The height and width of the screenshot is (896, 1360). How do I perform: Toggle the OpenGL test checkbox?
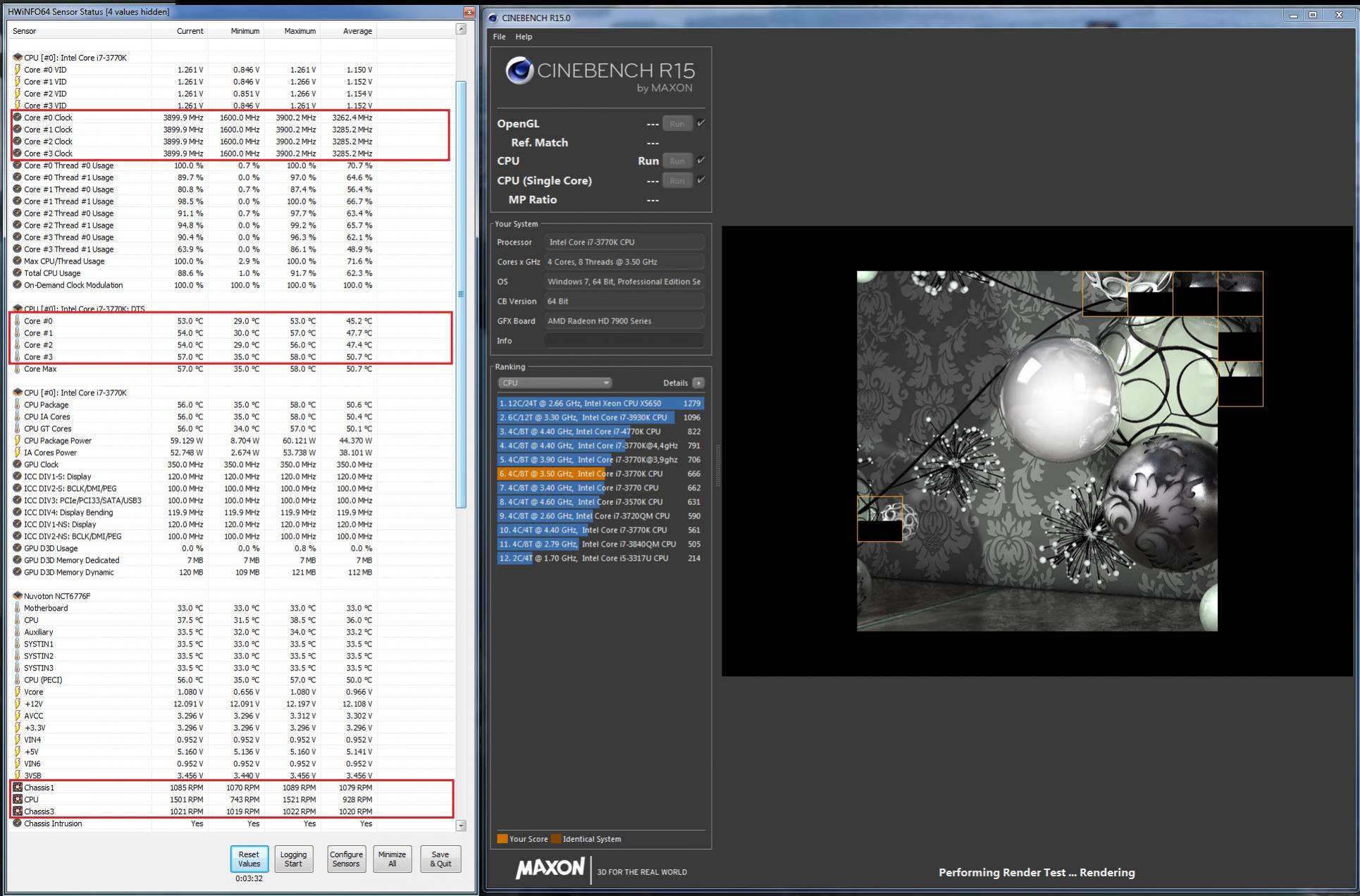700,123
